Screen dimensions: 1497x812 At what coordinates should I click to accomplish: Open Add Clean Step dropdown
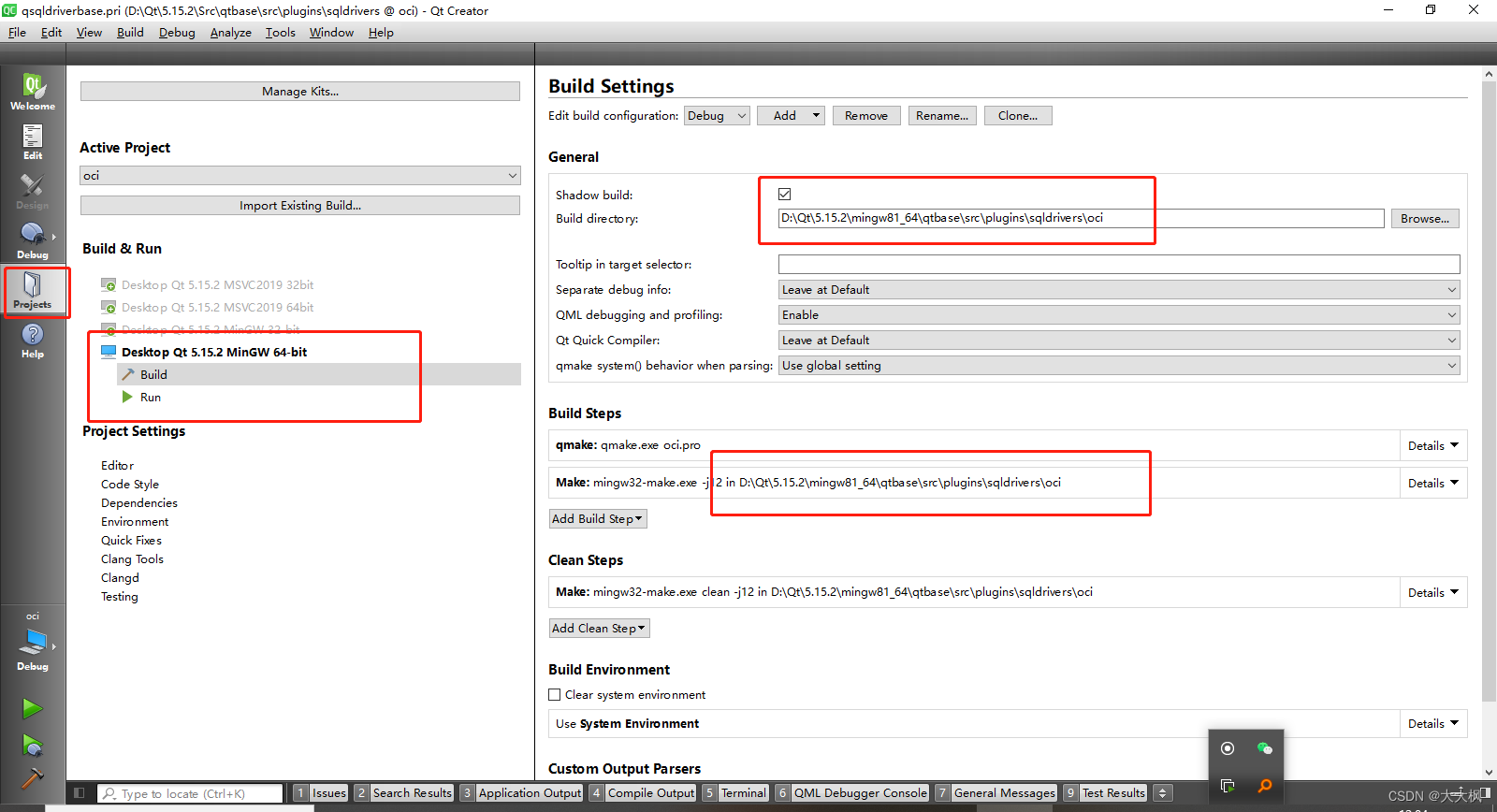point(599,629)
